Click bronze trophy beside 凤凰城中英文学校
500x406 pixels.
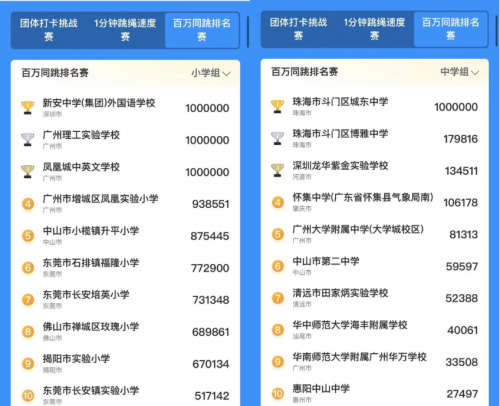(28, 172)
